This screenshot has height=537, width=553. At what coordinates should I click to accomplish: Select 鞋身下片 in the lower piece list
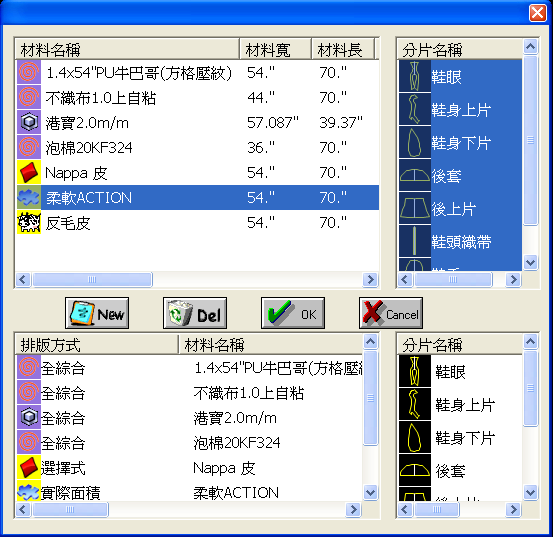[x=460, y=437]
